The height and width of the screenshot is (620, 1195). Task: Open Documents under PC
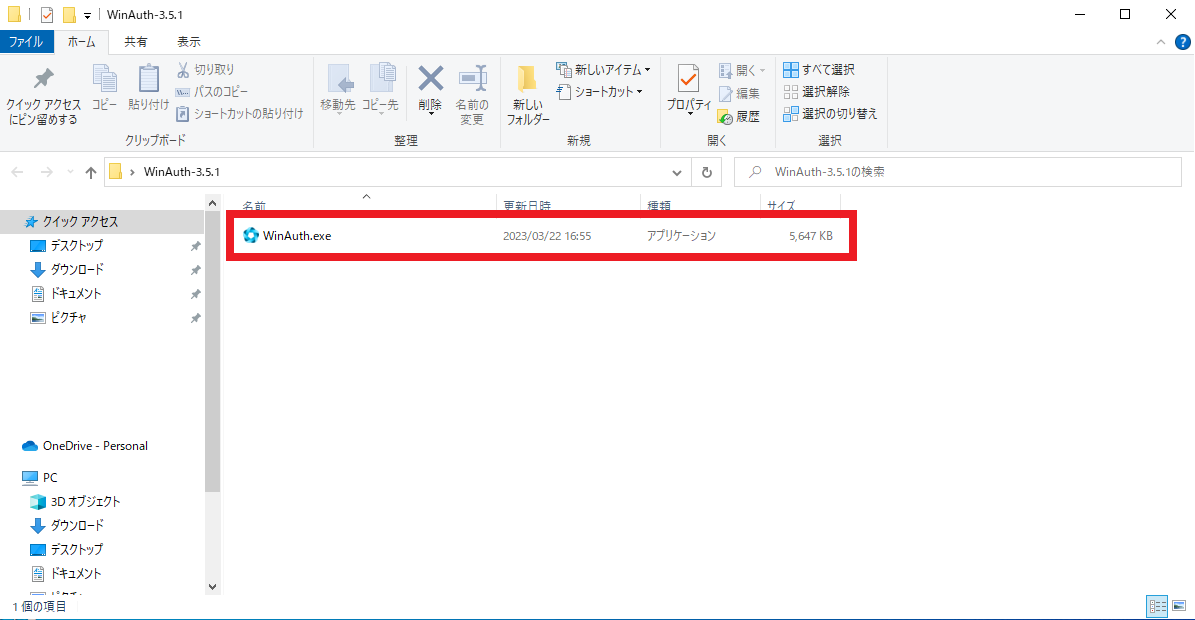click(75, 574)
